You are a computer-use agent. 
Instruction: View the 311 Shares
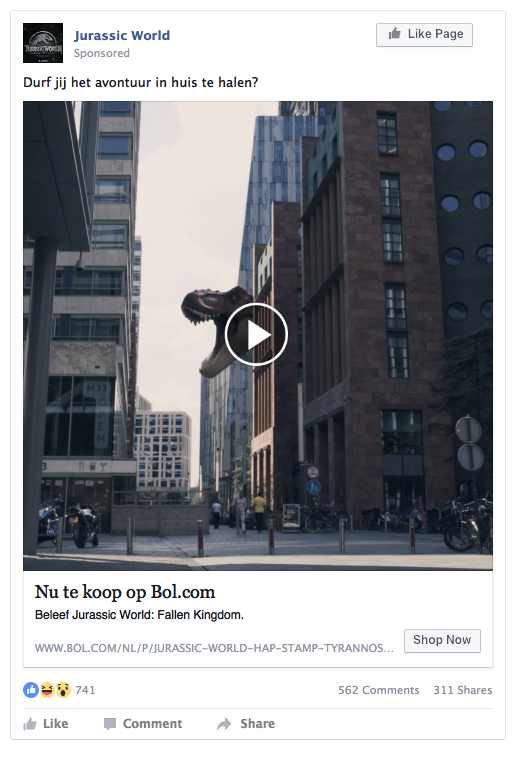(x=463, y=690)
